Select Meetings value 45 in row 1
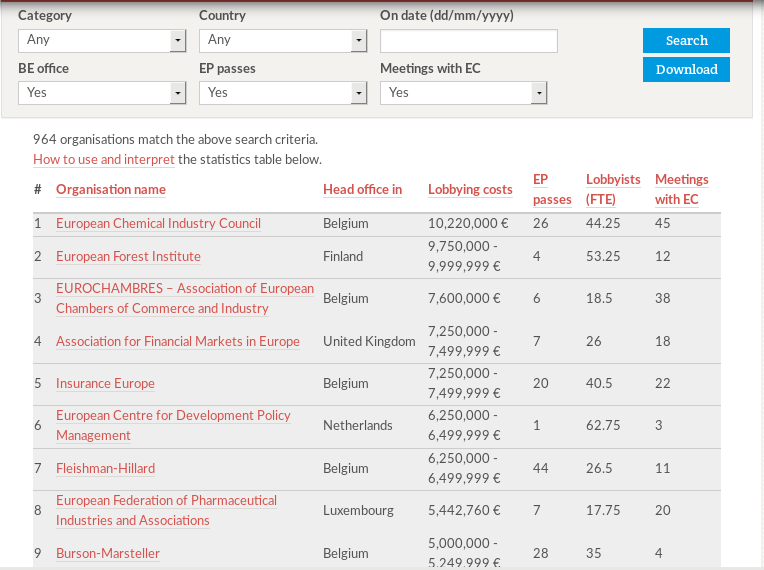The width and height of the screenshot is (764, 570). tap(663, 223)
